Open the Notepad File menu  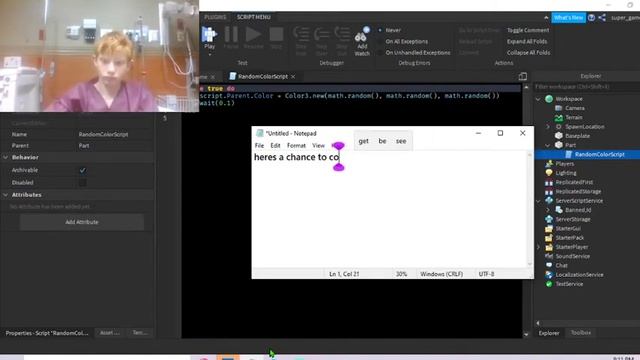tap(259, 146)
